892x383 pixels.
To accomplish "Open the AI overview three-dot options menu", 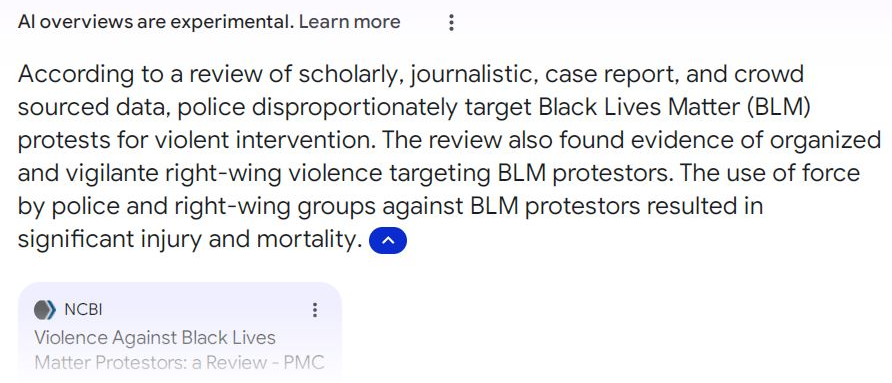I will [451, 23].
